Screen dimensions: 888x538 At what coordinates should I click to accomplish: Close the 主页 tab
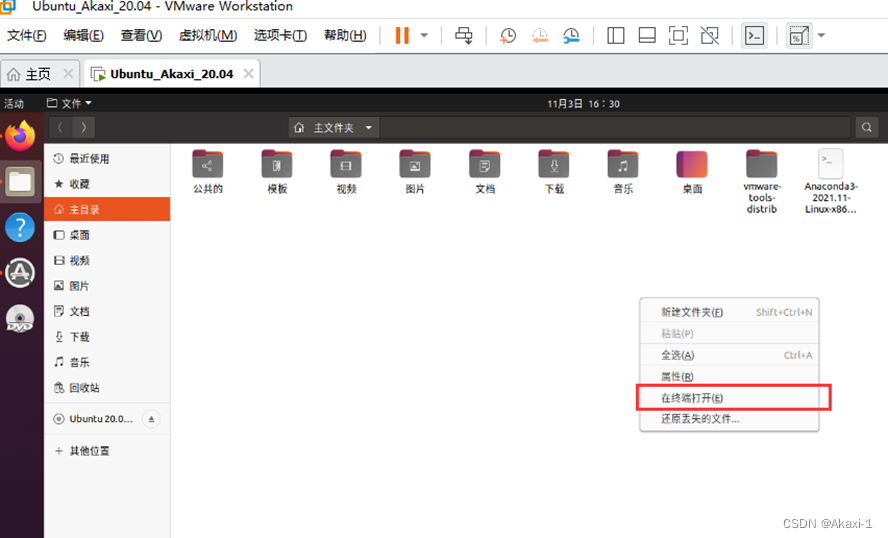point(68,74)
